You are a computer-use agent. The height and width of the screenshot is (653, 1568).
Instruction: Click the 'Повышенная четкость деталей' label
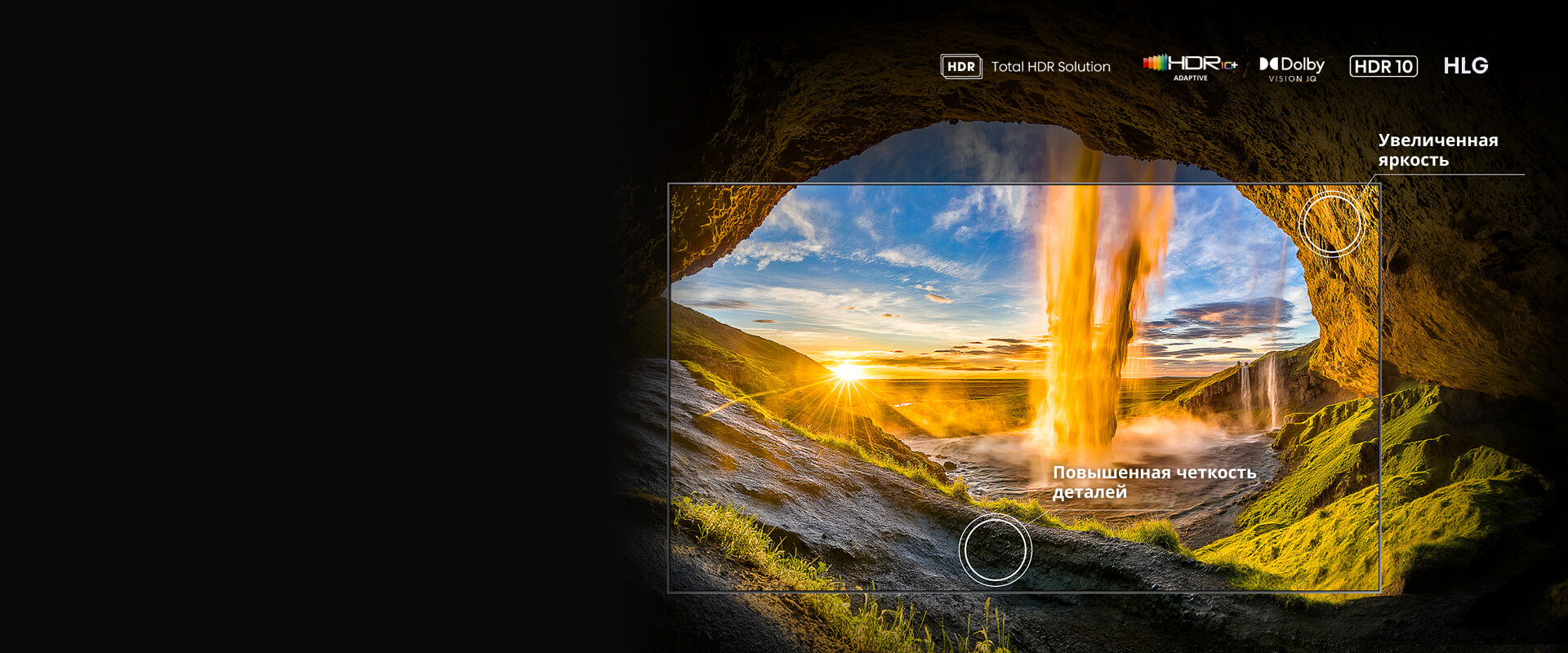pyautogui.click(x=1153, y=482)
